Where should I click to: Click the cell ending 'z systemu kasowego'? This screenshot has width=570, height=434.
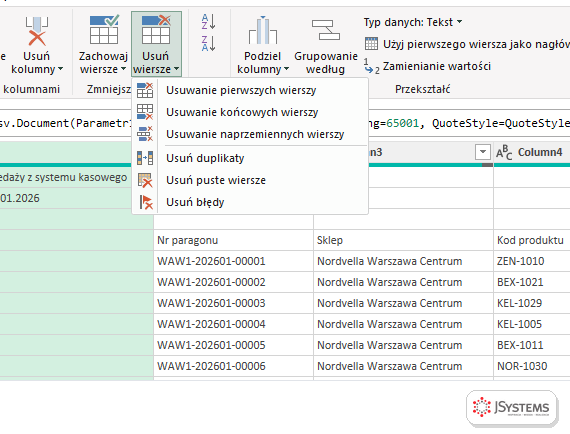[x=66, y=177]
